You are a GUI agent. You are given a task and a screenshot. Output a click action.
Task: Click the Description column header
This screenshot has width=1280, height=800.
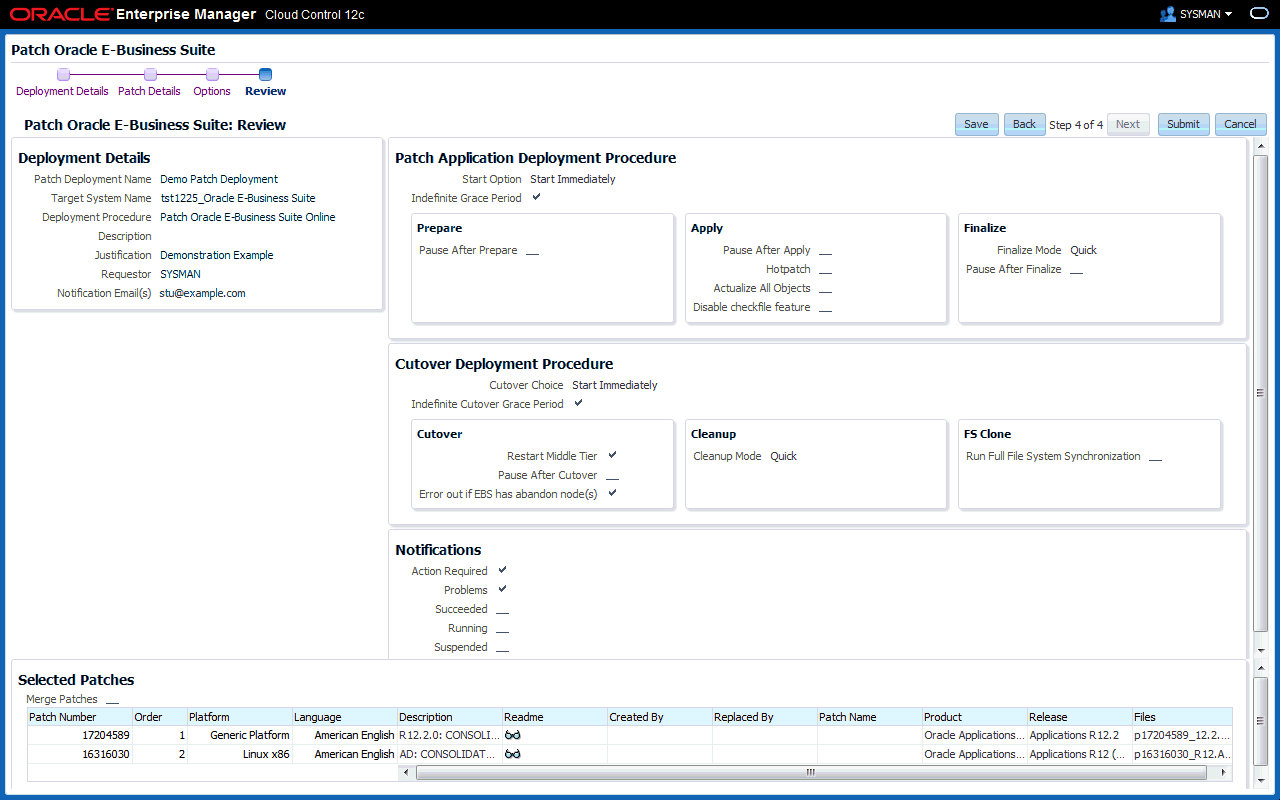tap(450, 717)
